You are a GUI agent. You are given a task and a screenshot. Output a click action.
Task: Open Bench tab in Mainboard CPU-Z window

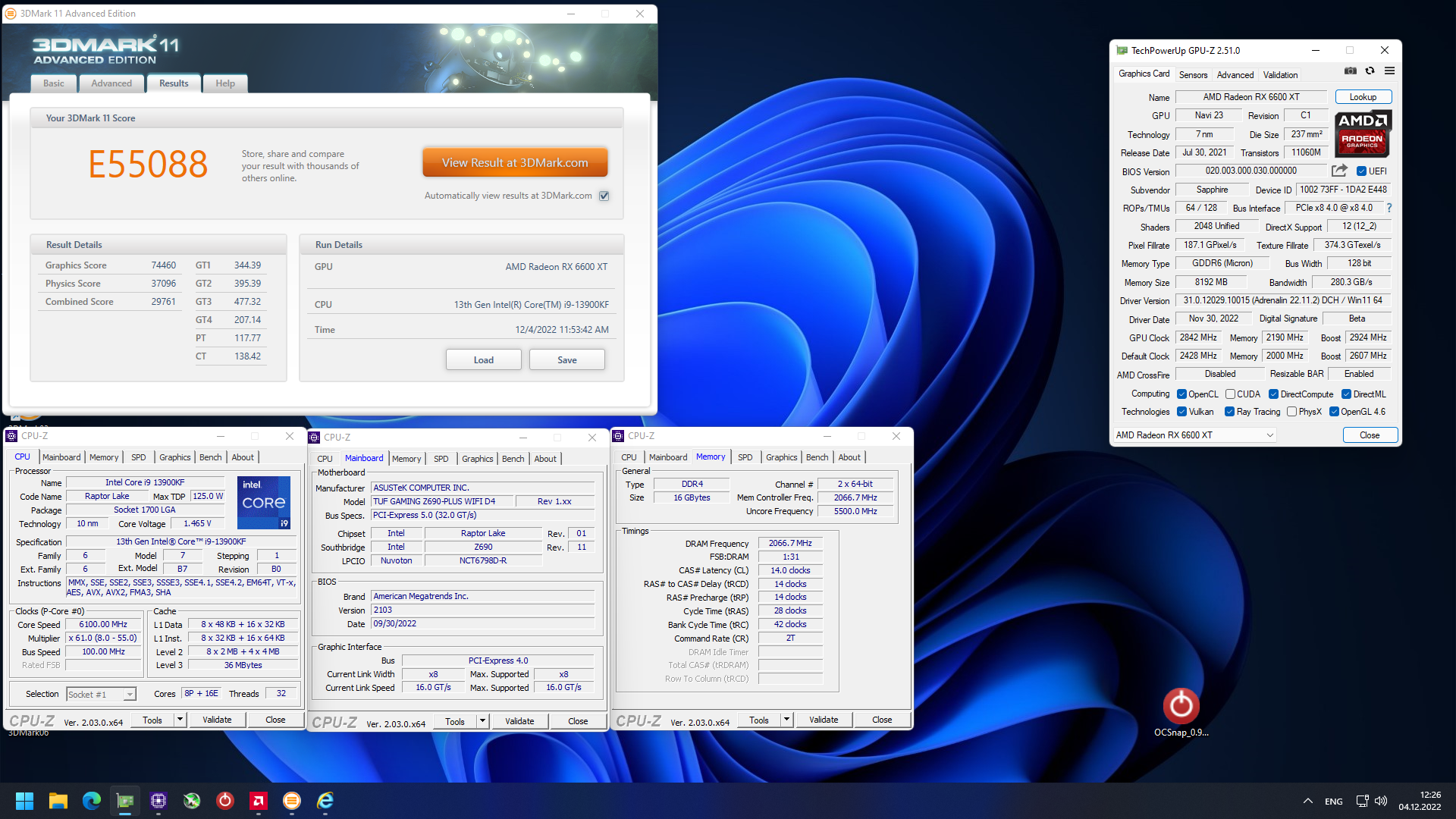point(513,459)
